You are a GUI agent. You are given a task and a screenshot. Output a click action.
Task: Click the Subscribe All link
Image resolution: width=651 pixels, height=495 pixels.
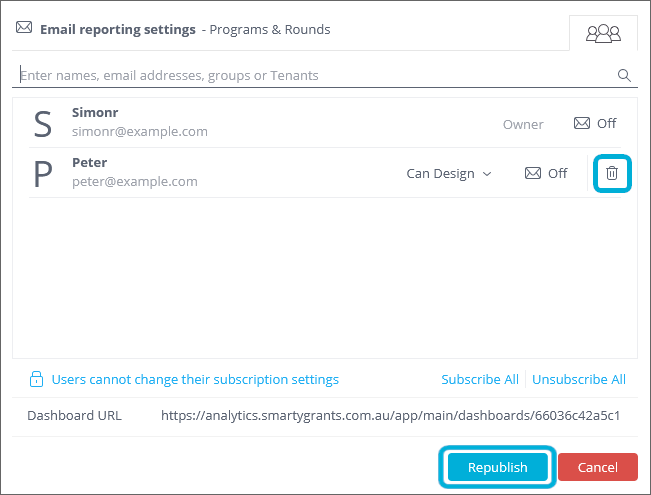(480, 380)
